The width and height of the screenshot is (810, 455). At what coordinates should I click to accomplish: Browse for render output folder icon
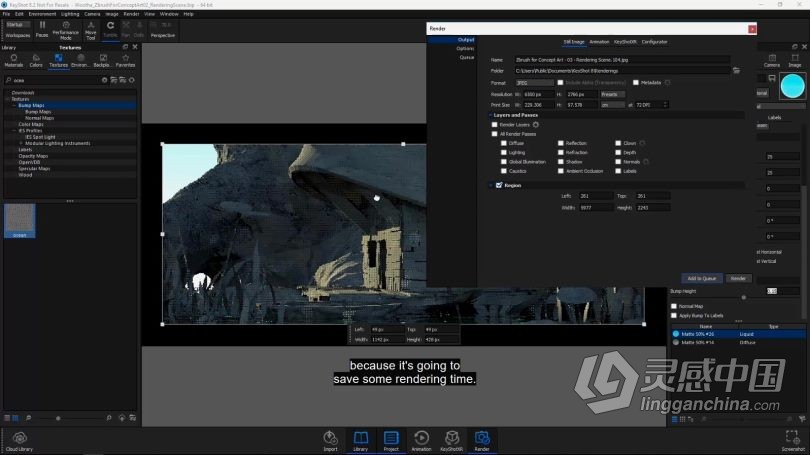click(736, 71)
